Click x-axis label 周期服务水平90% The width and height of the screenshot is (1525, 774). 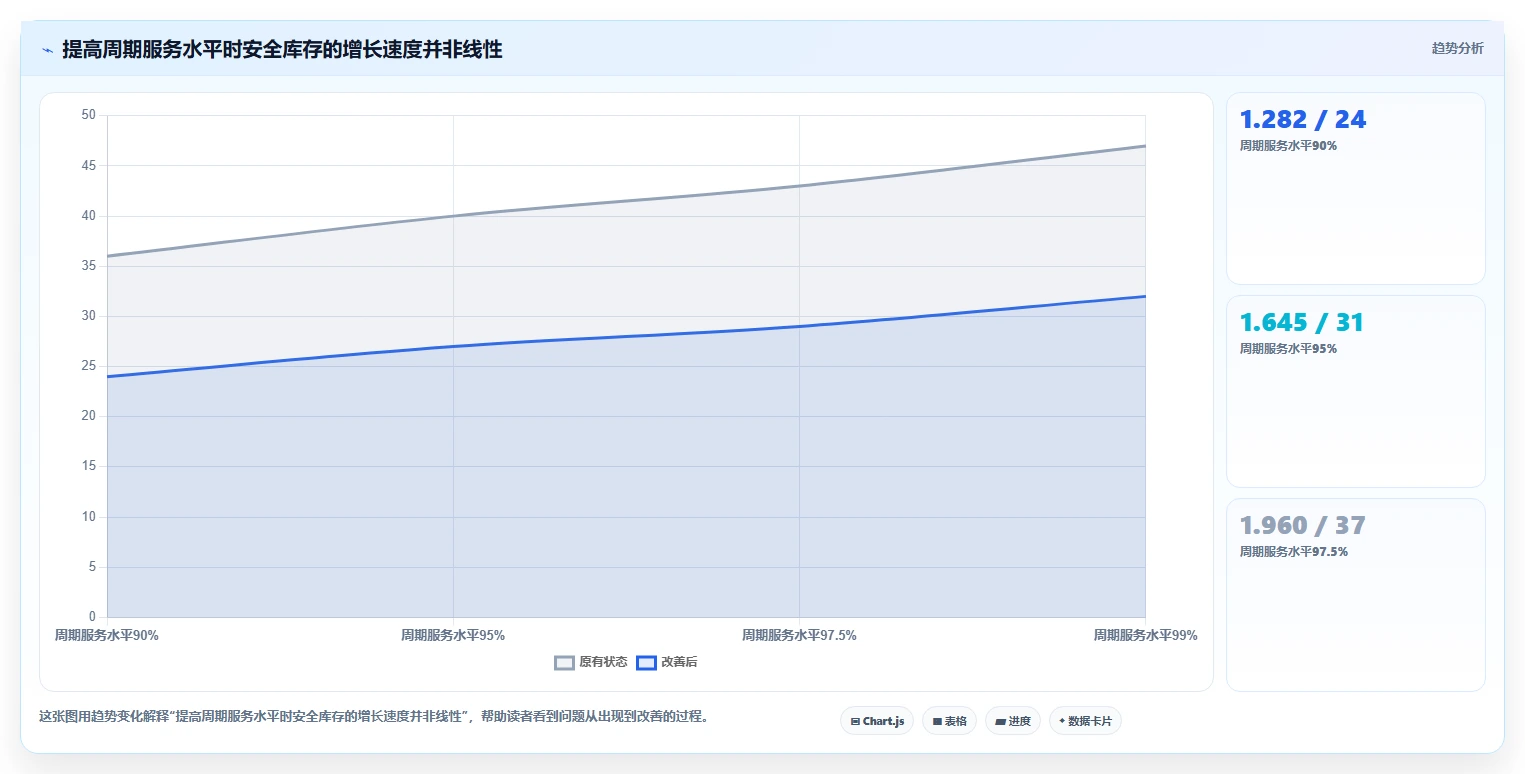(107, 635)
